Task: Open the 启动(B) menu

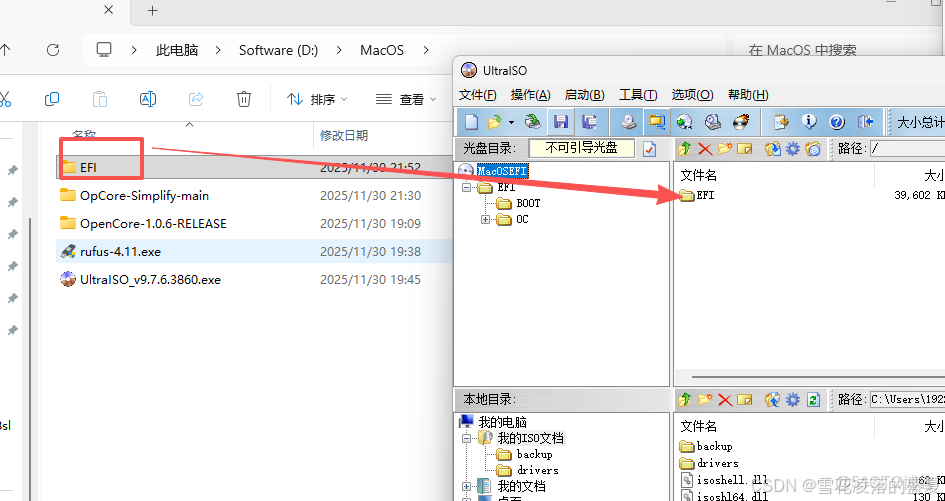Action: (x=585, y=95)
